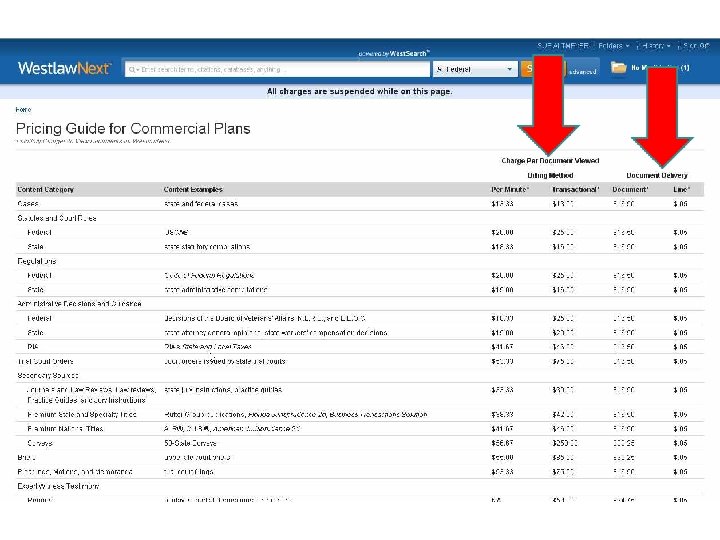Click the 'Charge Per Document Viewed' header

pyautogui.click(x=550, y=161)
